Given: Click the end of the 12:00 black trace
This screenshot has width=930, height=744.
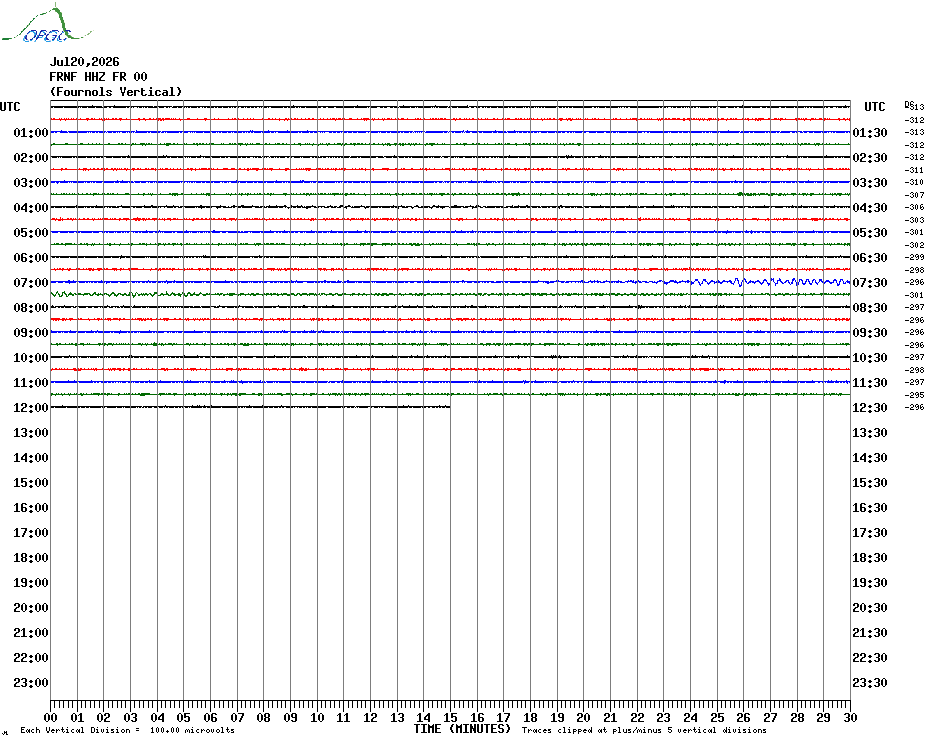Looking at the screenshot, I should click(449, 407).
